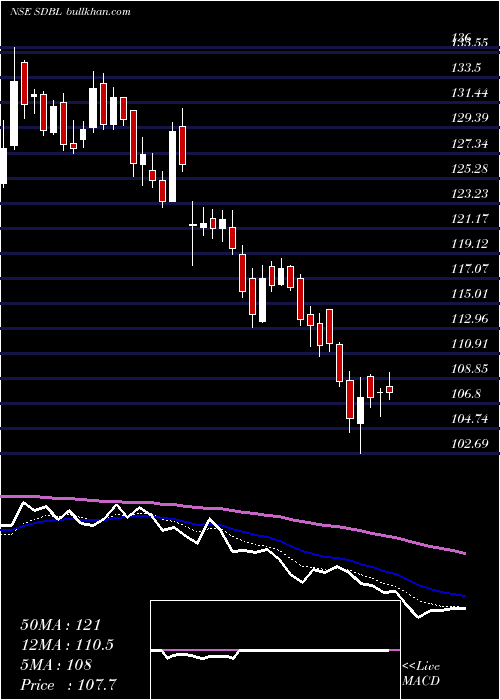Click the 50MA : 121 readout
This screenshot has height=700, width=500.
coord(61,625)
